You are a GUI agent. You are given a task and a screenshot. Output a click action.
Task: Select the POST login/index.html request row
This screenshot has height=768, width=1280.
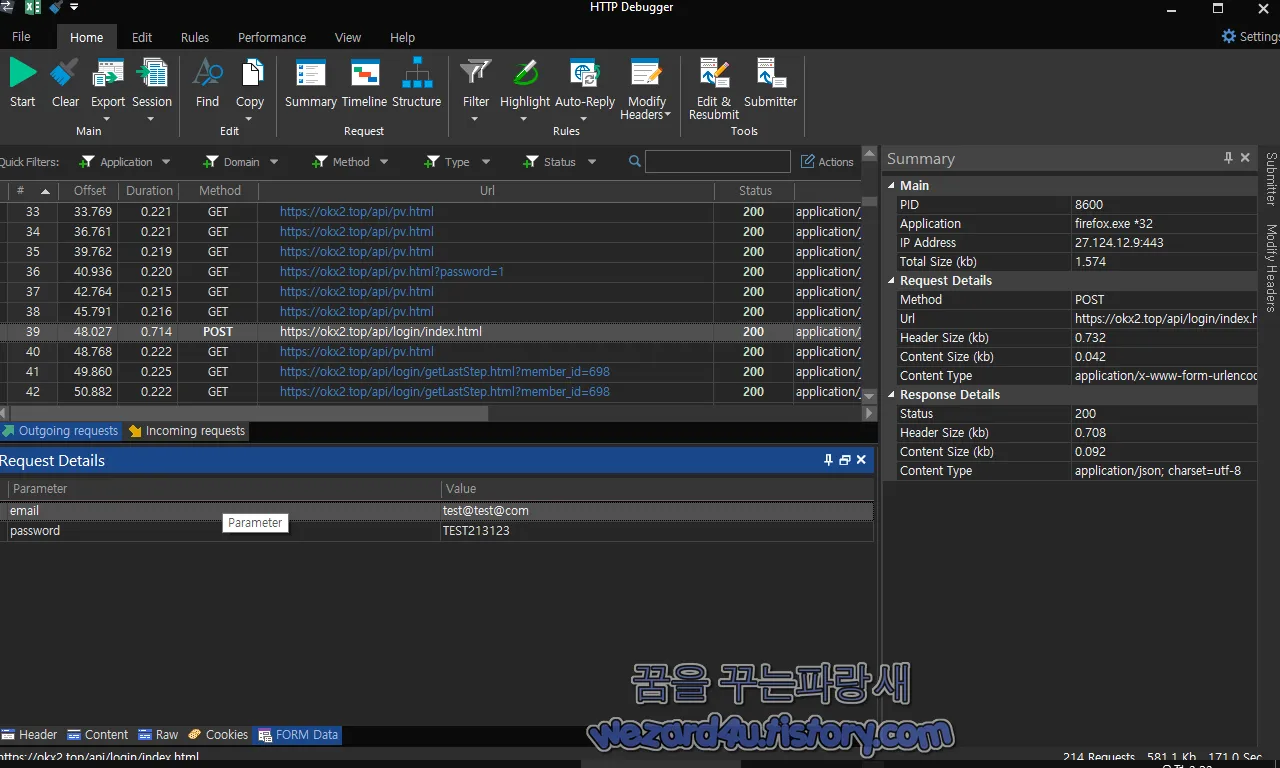click(430, 332)
